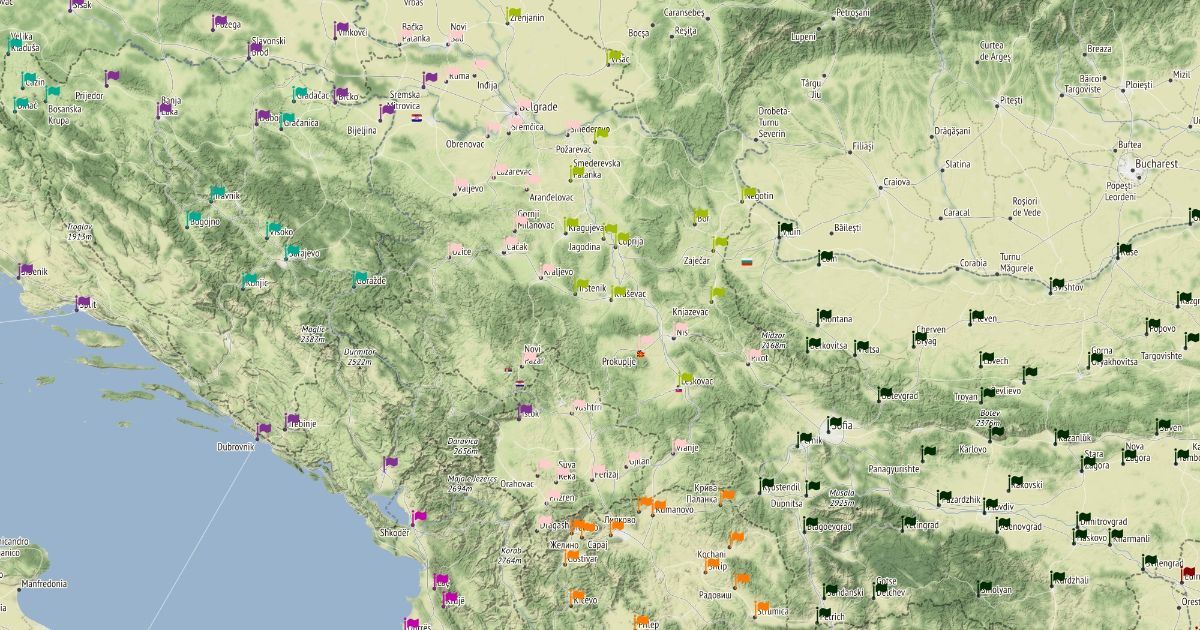Screen dimensions: 1200x630
Task: Click the olive flag at Negotin
Action: [x=750, y=193]
